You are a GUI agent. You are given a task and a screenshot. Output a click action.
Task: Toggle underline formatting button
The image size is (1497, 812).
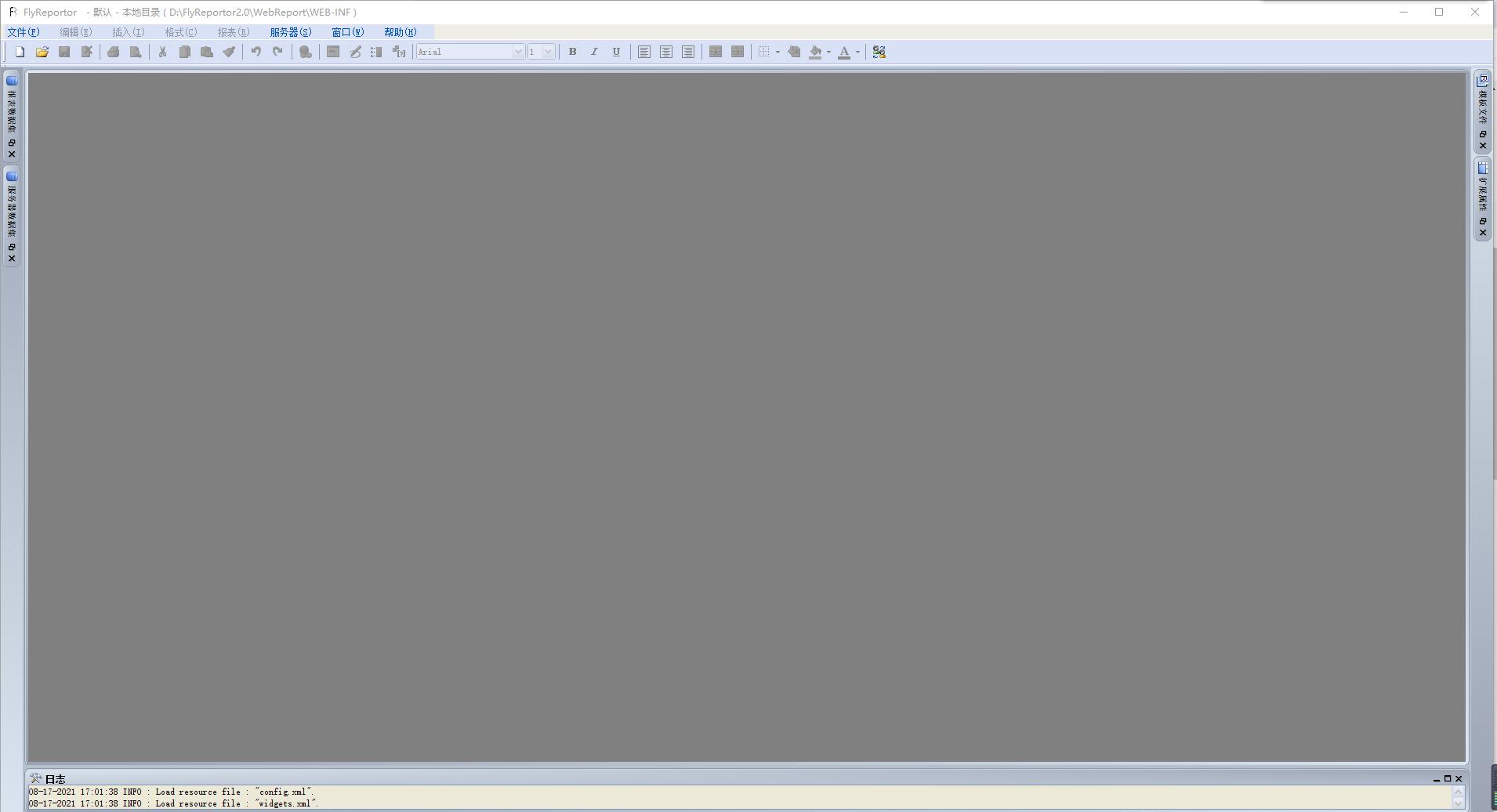point(616,52)
